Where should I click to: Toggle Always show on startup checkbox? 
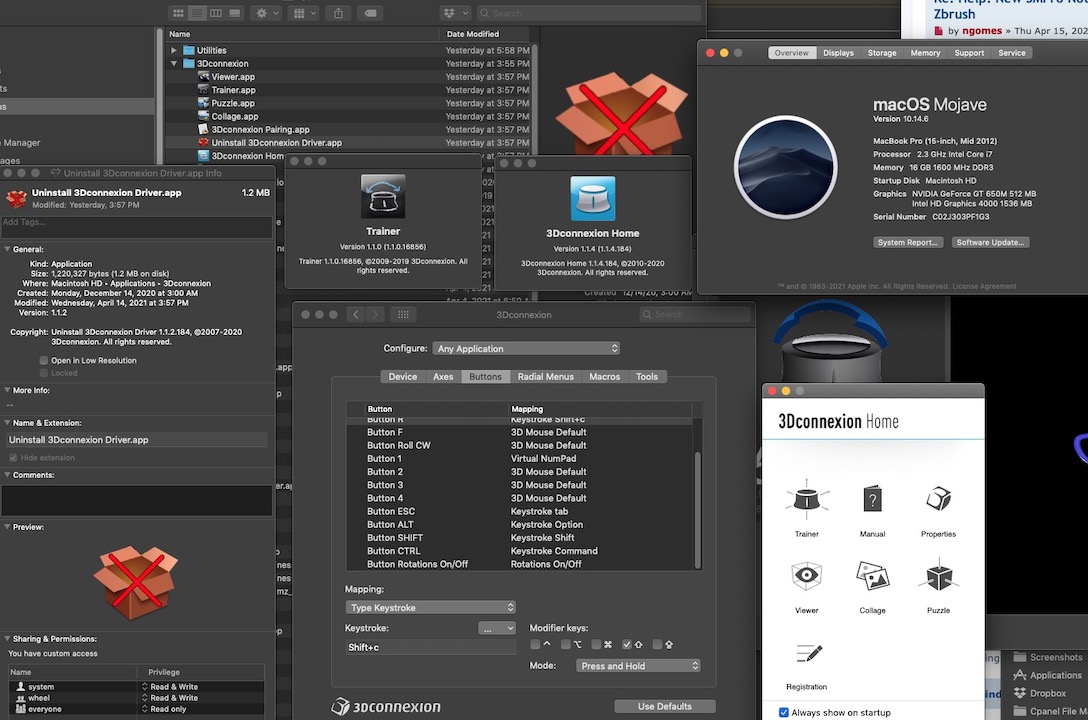(783, 712)
